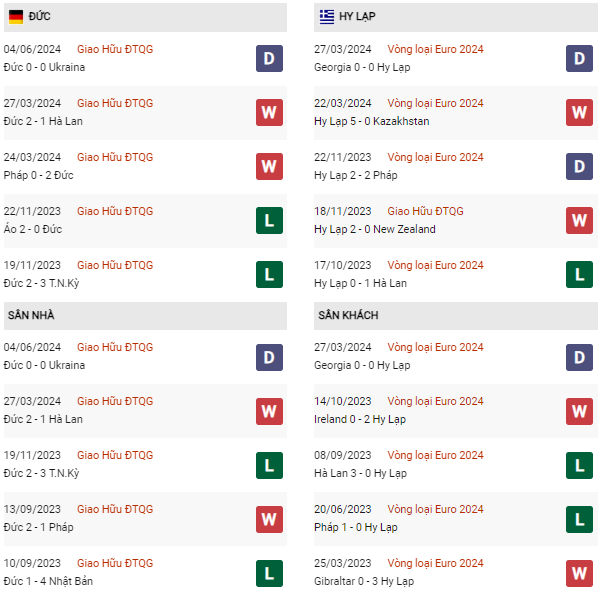This screenshot has width=600, height=593.
Task: Select the SÂN NHÀ section header
Action: [31, 315]
